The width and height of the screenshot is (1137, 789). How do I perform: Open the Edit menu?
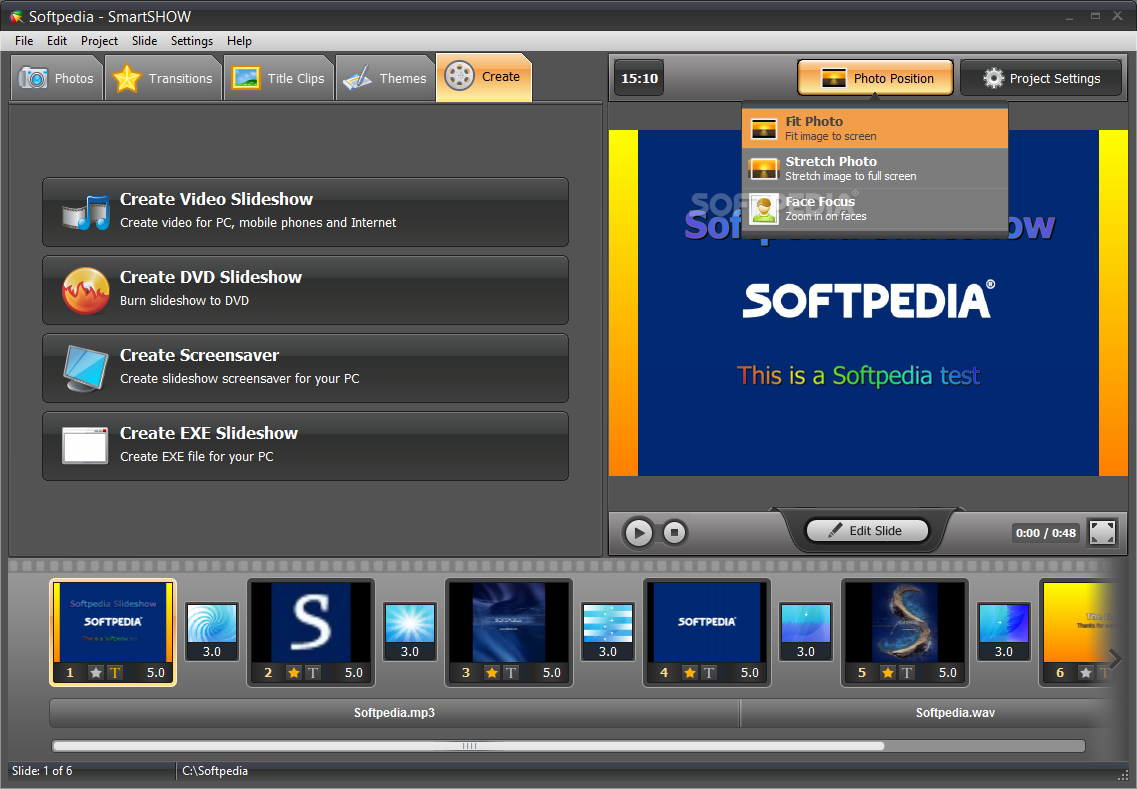[x=57, y=41]
